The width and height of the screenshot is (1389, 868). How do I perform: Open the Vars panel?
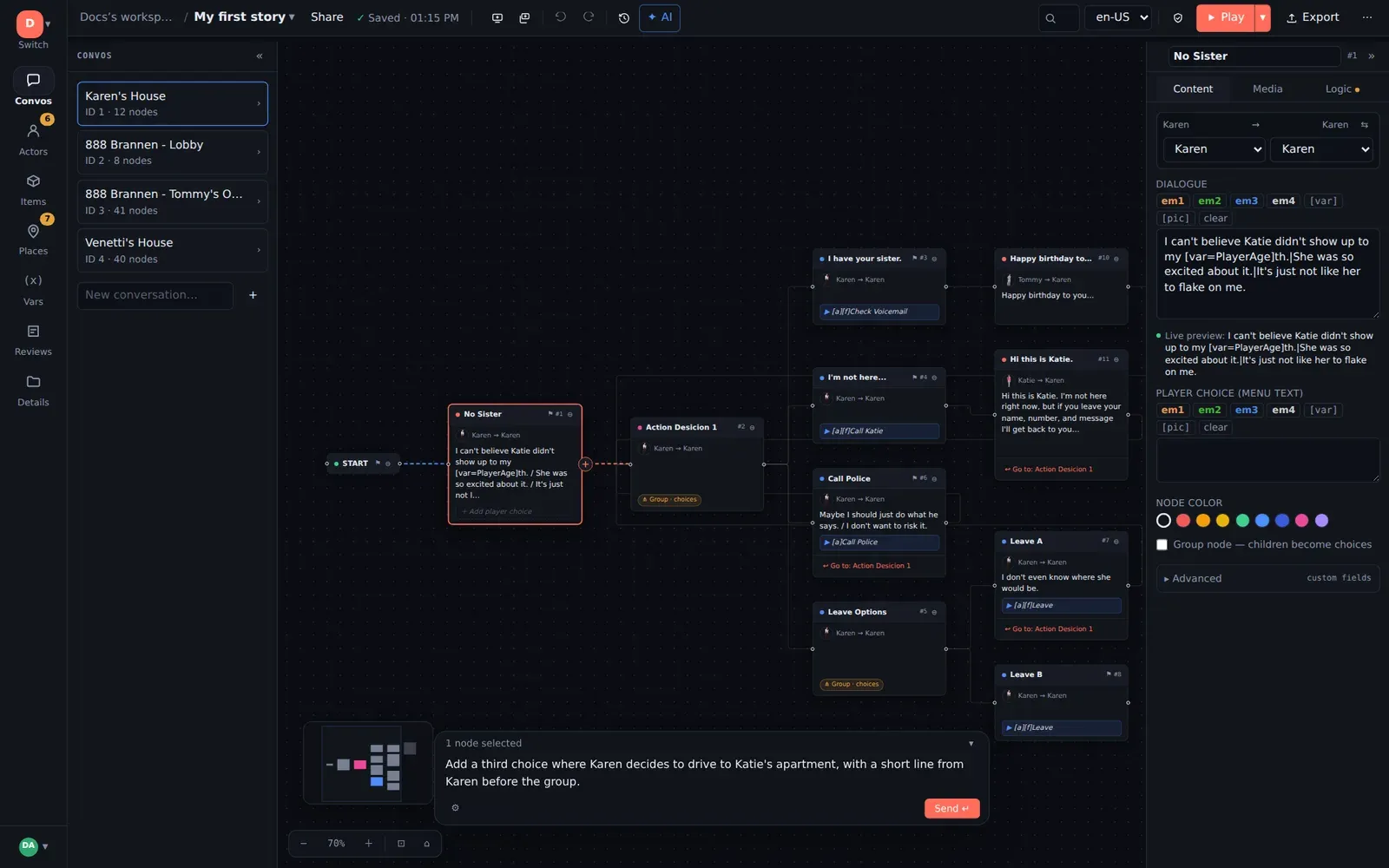[33, 289]
